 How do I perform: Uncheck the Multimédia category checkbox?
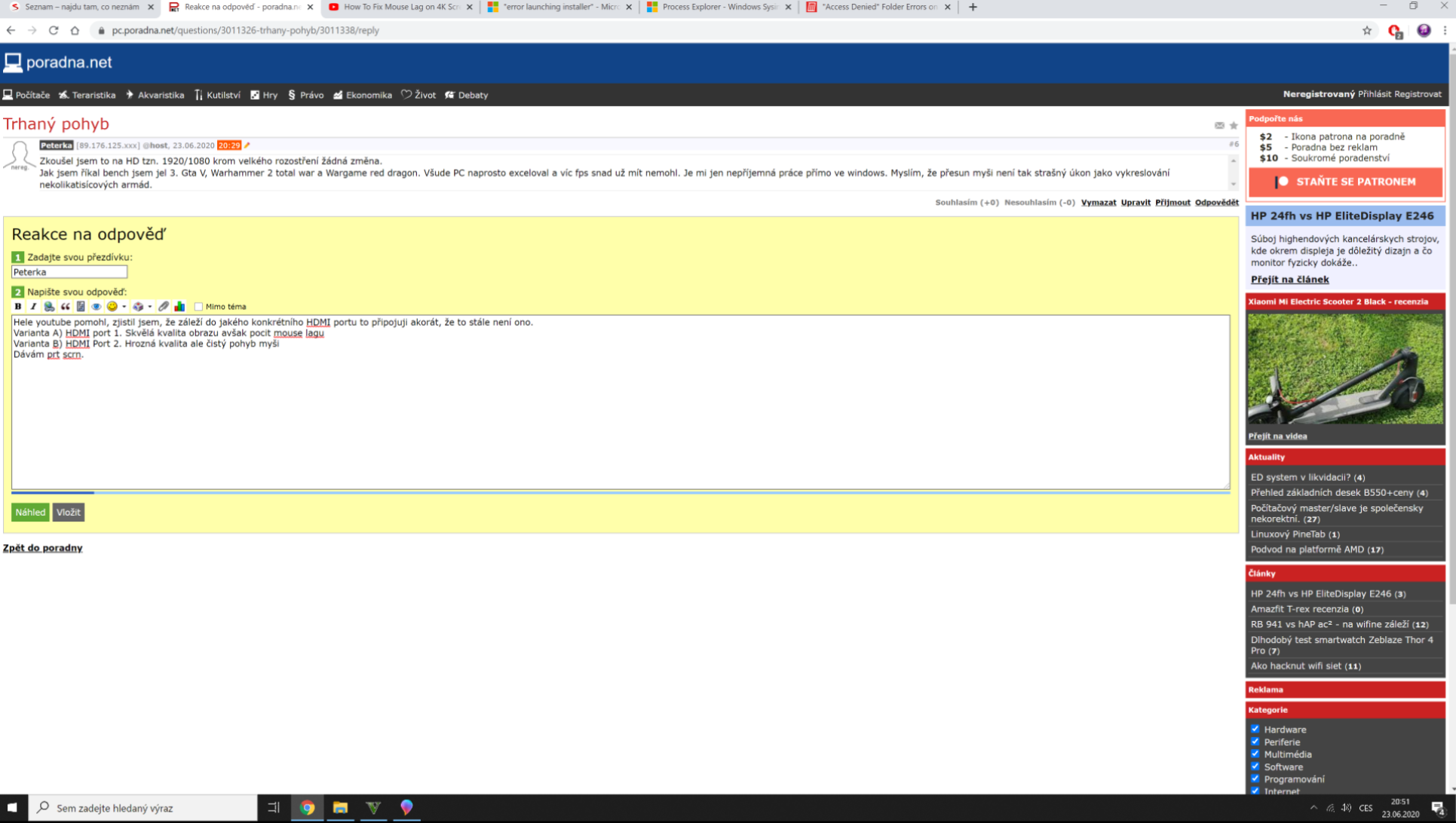(1255, 754)
